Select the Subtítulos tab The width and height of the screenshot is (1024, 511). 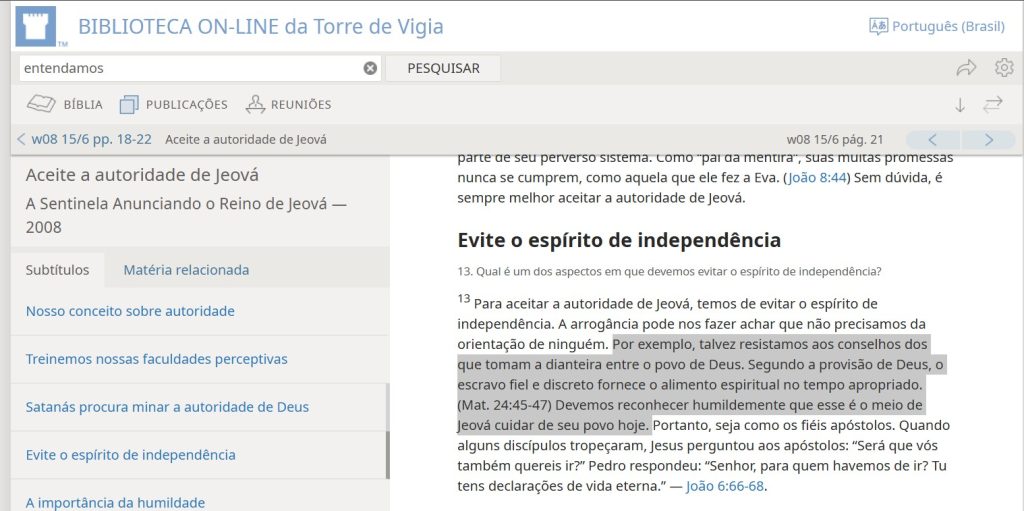57,269
